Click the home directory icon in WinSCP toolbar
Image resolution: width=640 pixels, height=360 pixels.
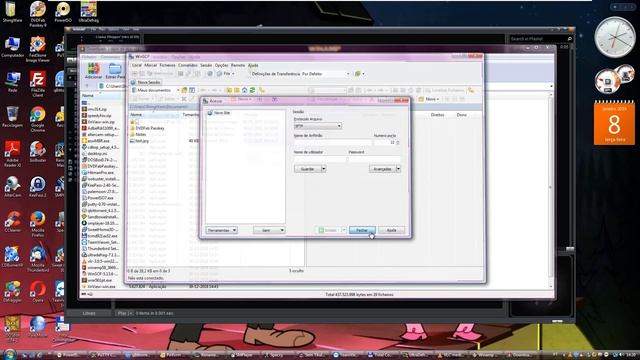coord(244,90)
